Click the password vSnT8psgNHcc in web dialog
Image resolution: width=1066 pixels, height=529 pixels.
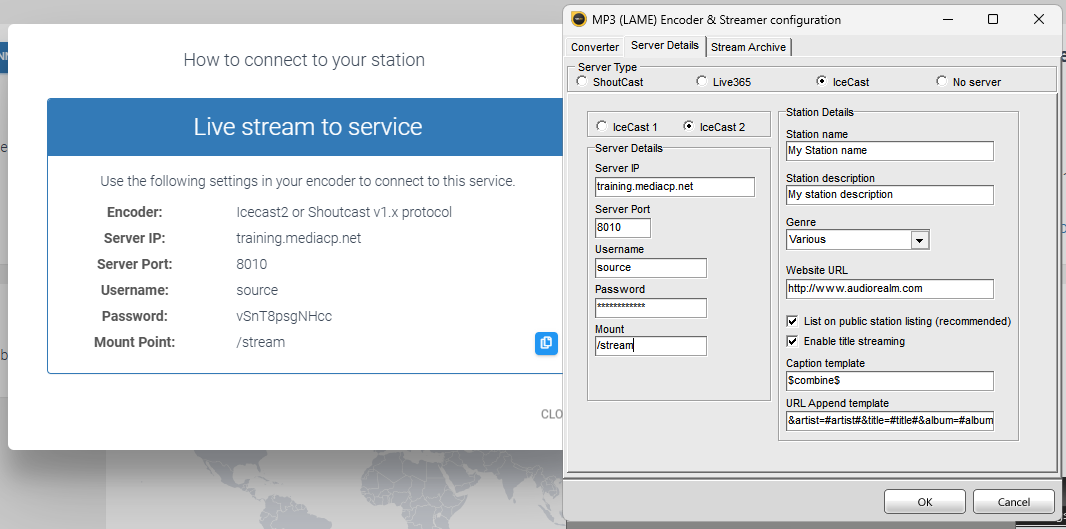tap(284, 316)
